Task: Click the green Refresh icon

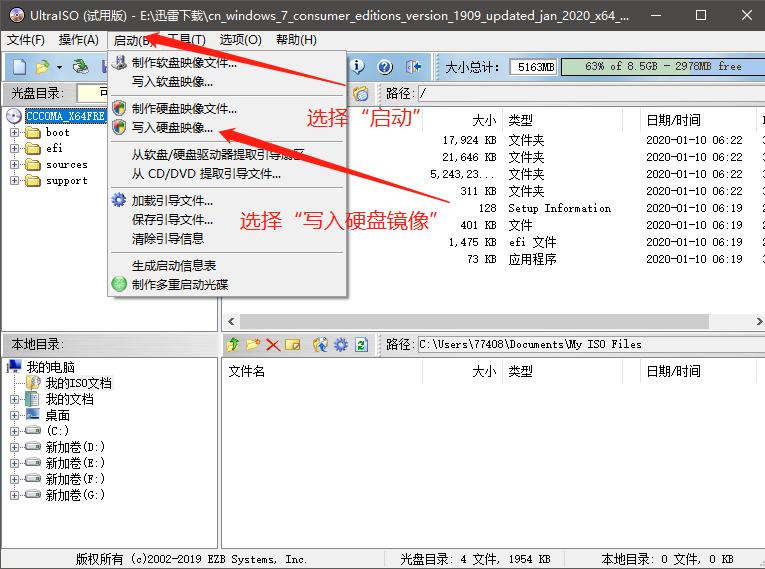Action: [361, 345]
